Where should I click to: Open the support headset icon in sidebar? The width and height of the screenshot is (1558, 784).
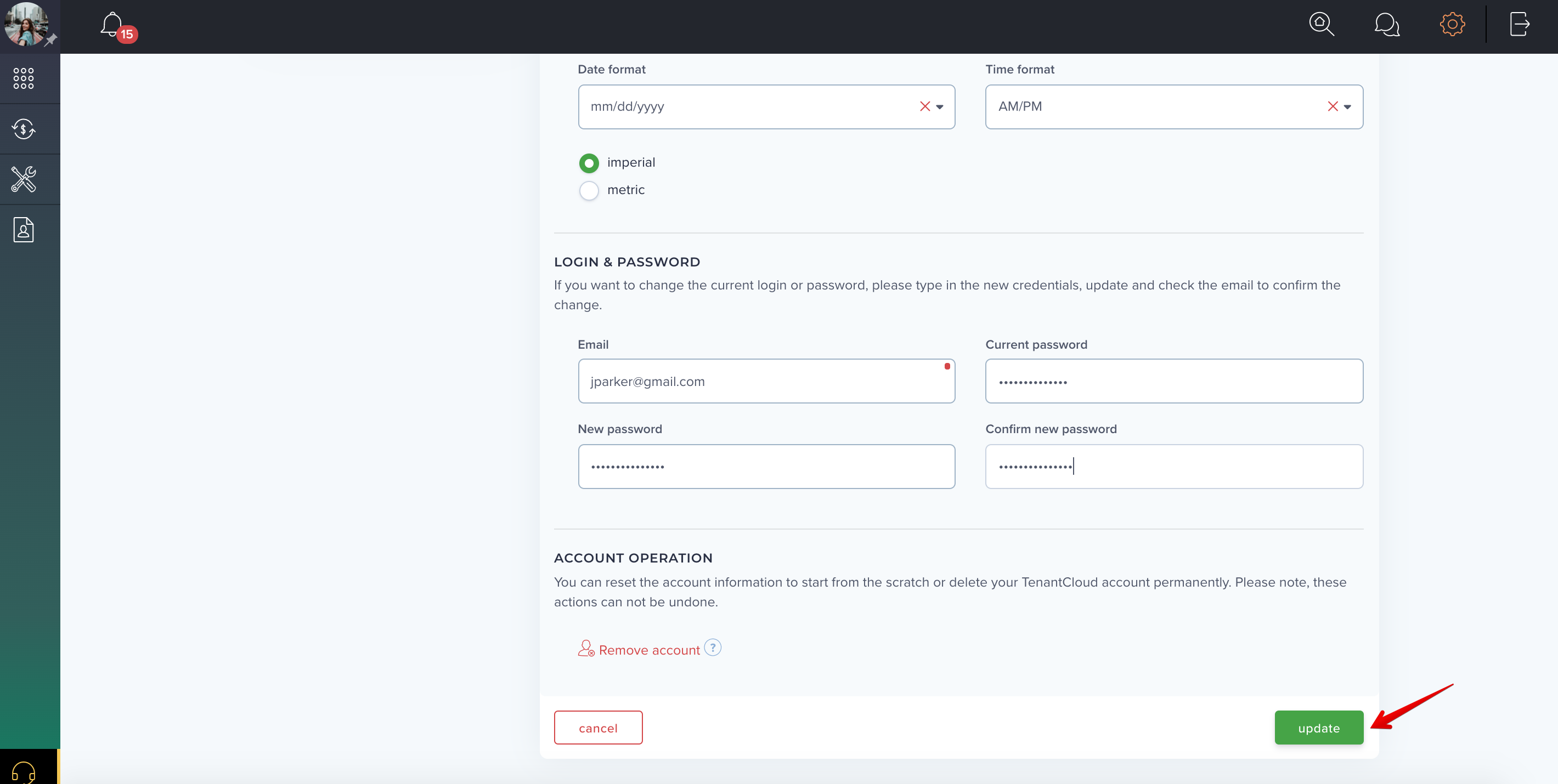coord(24,772)
